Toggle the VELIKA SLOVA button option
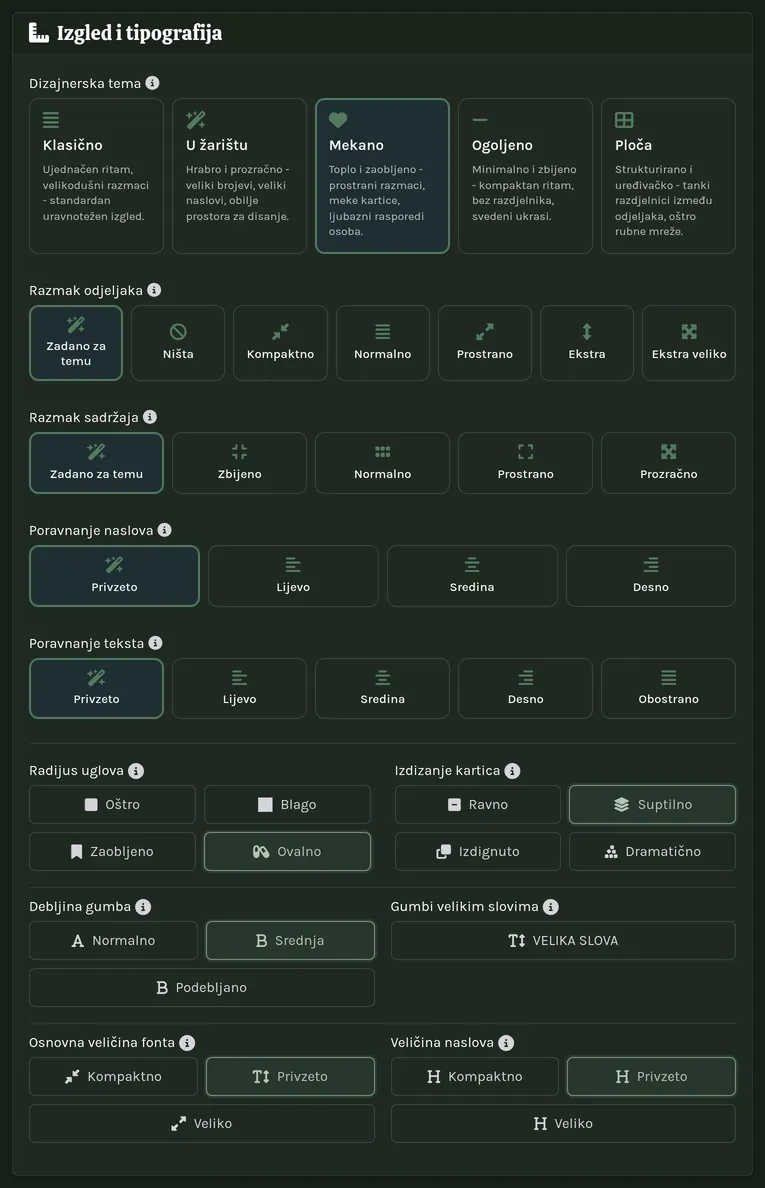The image size is (765, 1188). (x=563, y=940)
